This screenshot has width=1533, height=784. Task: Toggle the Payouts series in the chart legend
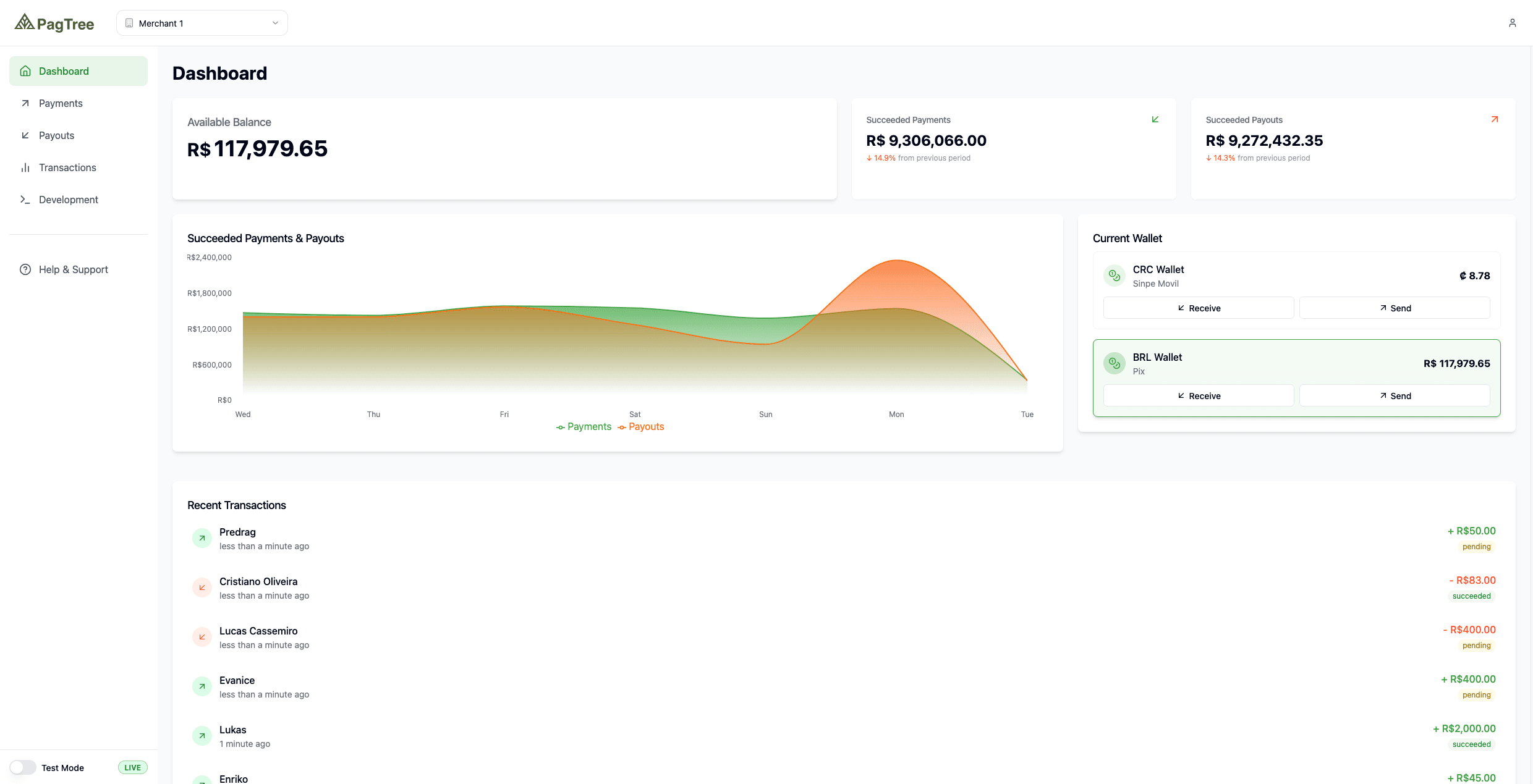pos(641,426)
